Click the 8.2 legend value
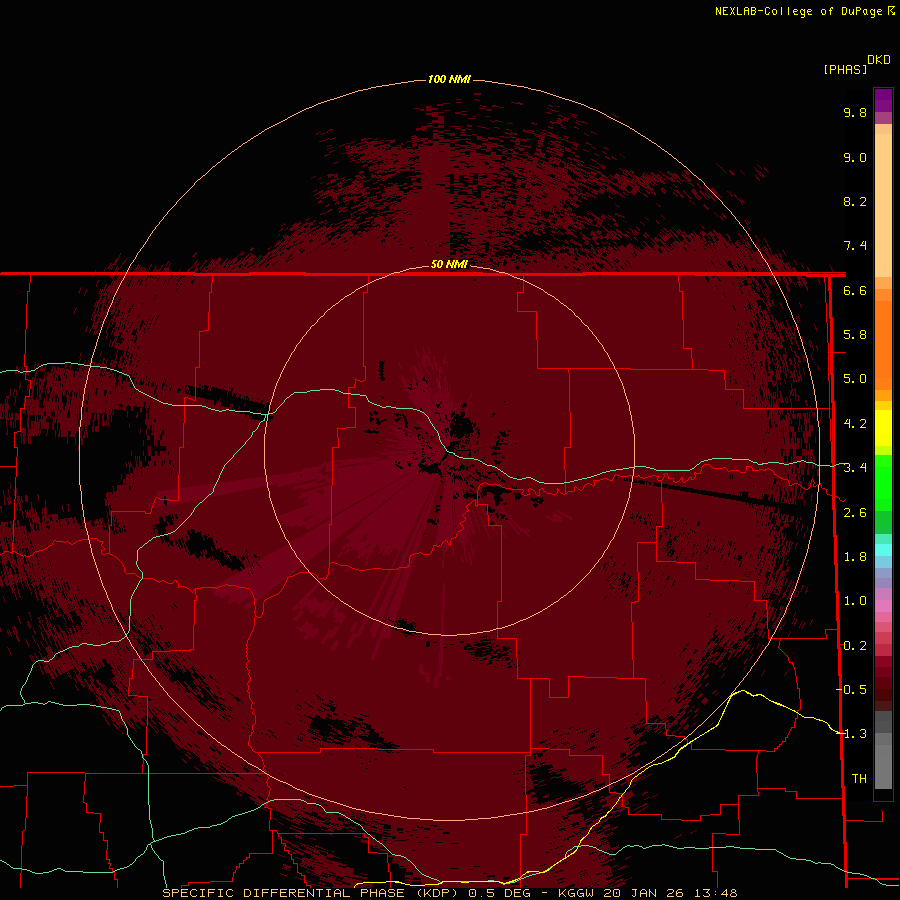 pyautogui.click(x=855, y=201)
